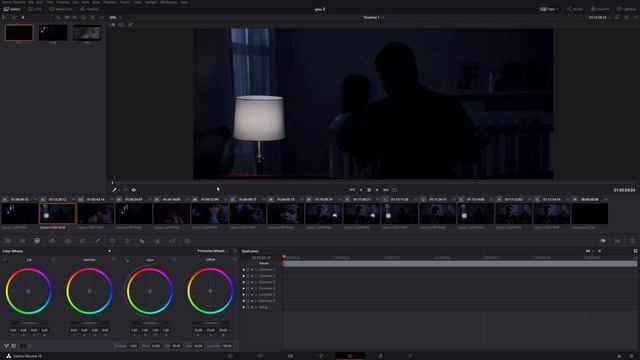640x360 pixels.
Task: Pick white point beside Gain
Action: click(x=127, y=260)
